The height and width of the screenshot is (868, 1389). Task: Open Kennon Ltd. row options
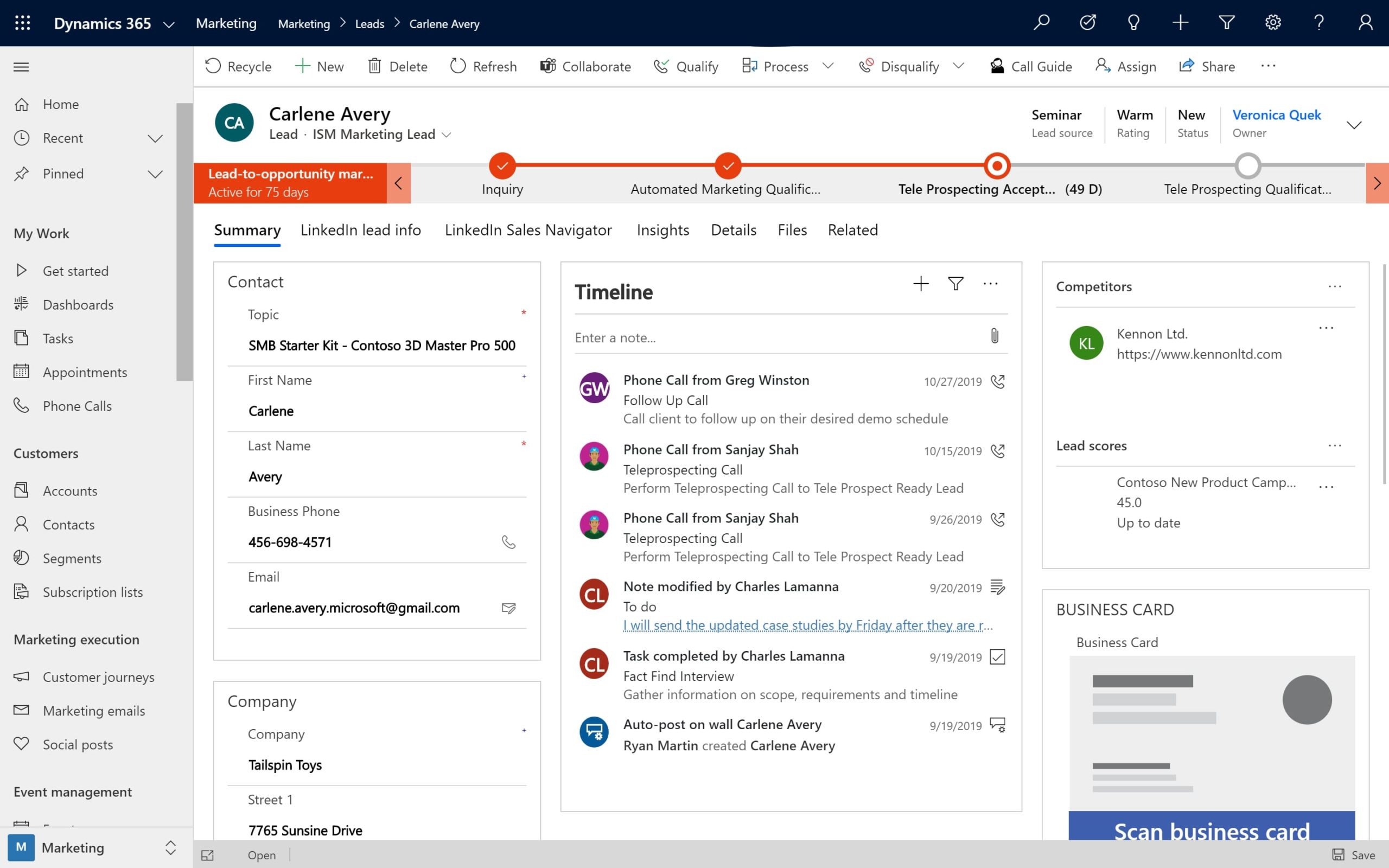1327,328
